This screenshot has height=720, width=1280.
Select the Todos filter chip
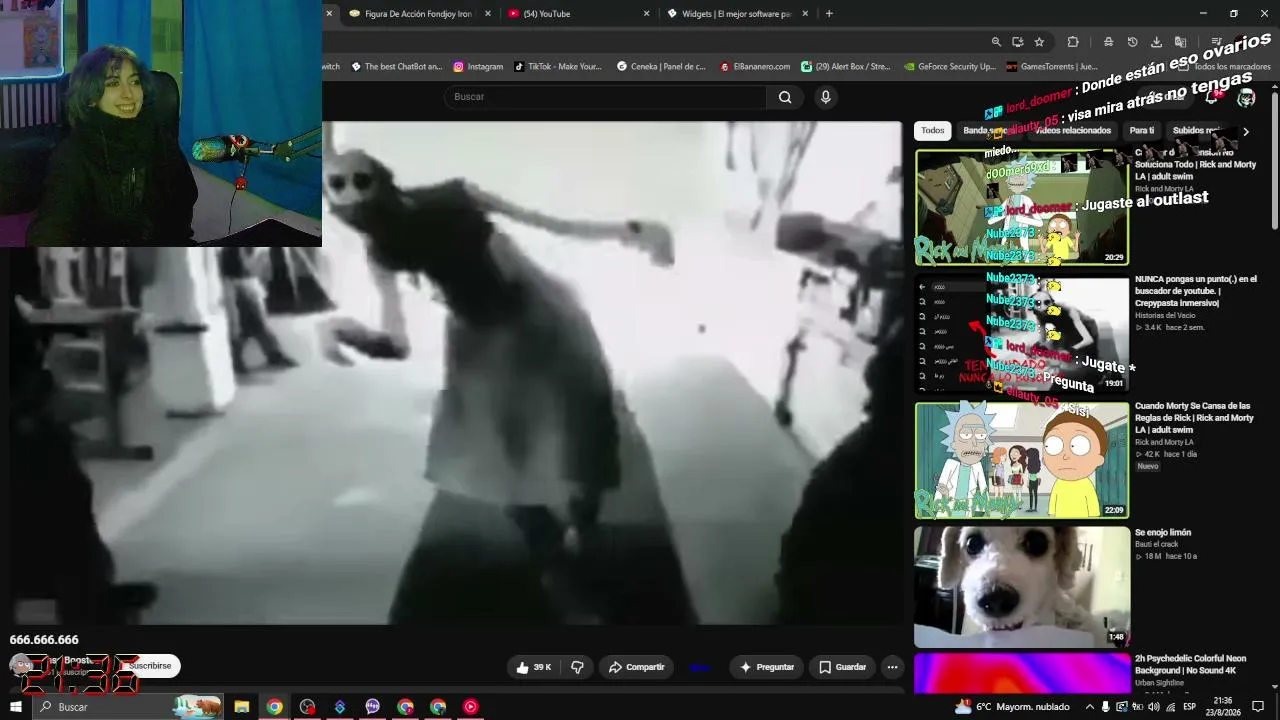[932, 131]
